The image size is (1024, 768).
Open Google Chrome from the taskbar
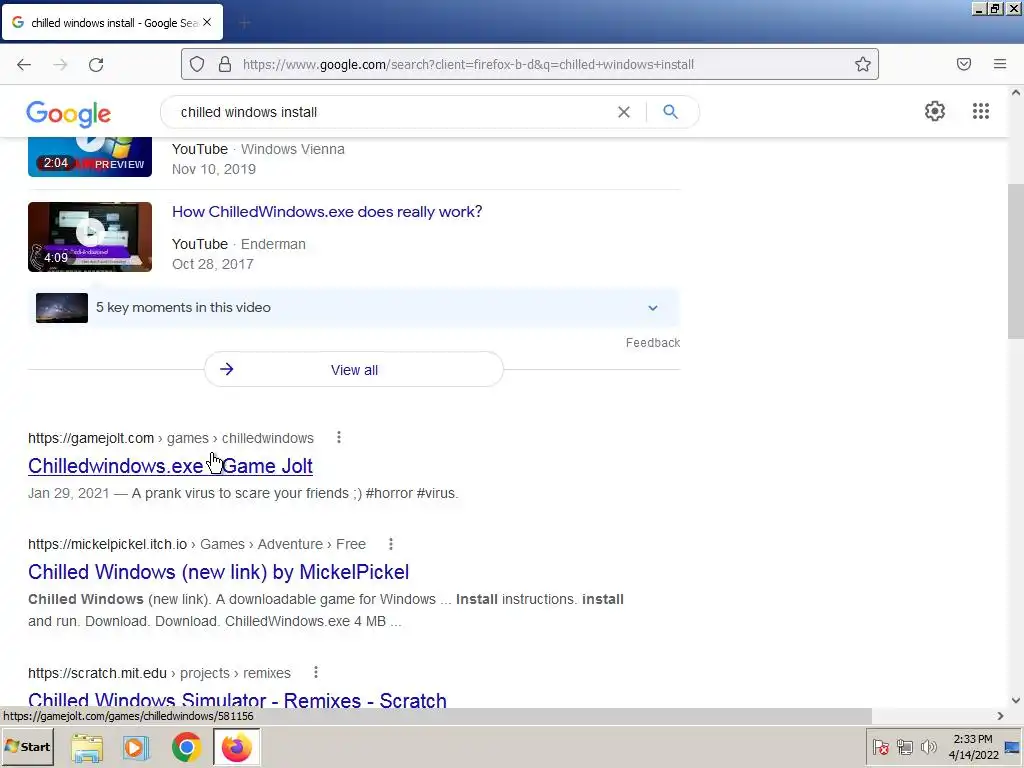click(x=186, y=747)
